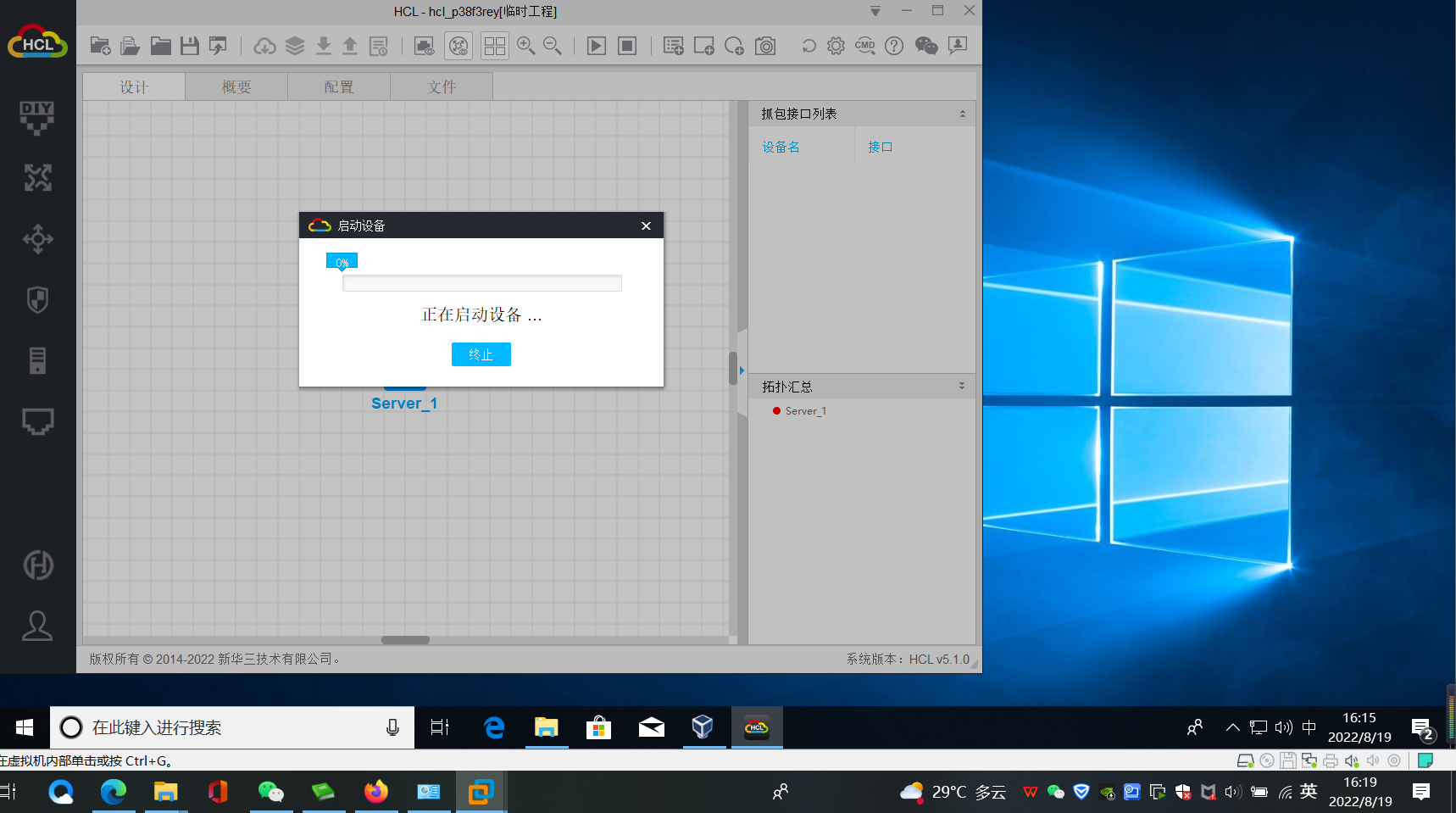Open the title bar dropdown triangle menu
This screenshot has width=1456, height=813.
pyautogui.click(x=875, y=11)
